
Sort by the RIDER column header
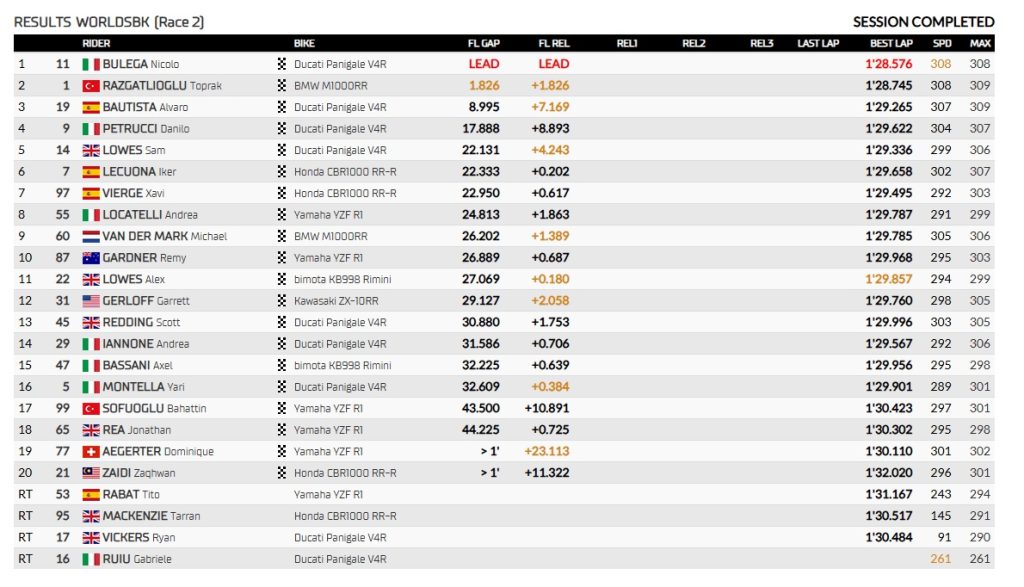tap(96, 43)
